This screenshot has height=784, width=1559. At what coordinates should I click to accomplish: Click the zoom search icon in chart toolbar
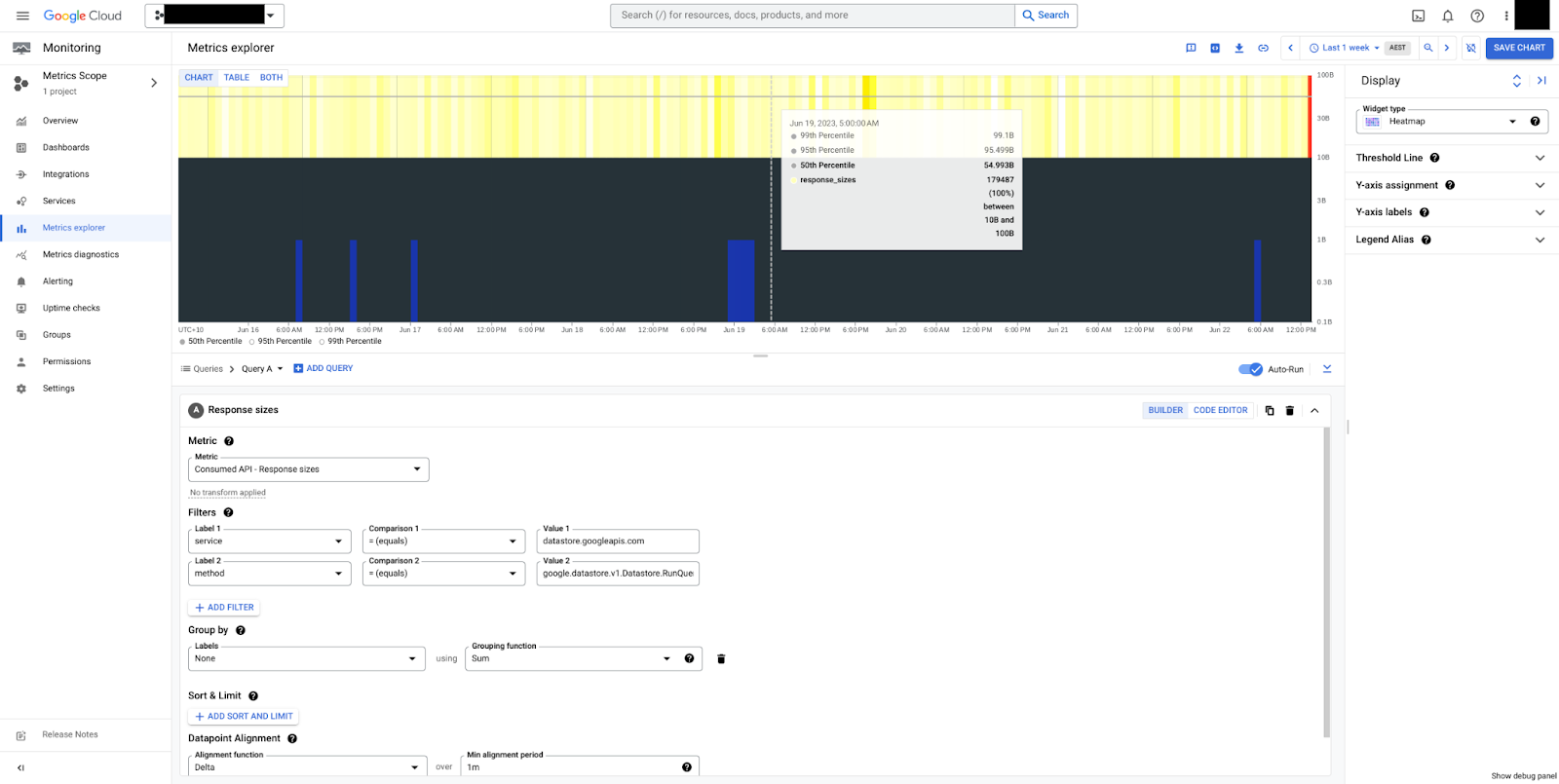[1428, 48]
